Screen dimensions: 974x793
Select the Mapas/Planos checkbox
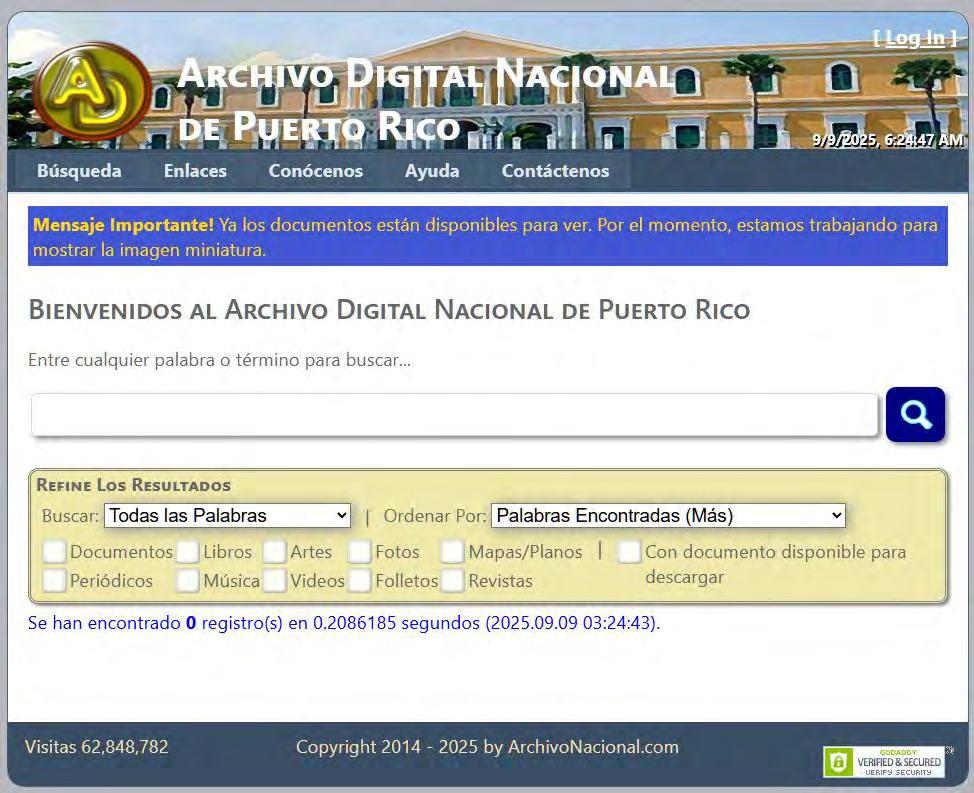(x=452, y=551)
